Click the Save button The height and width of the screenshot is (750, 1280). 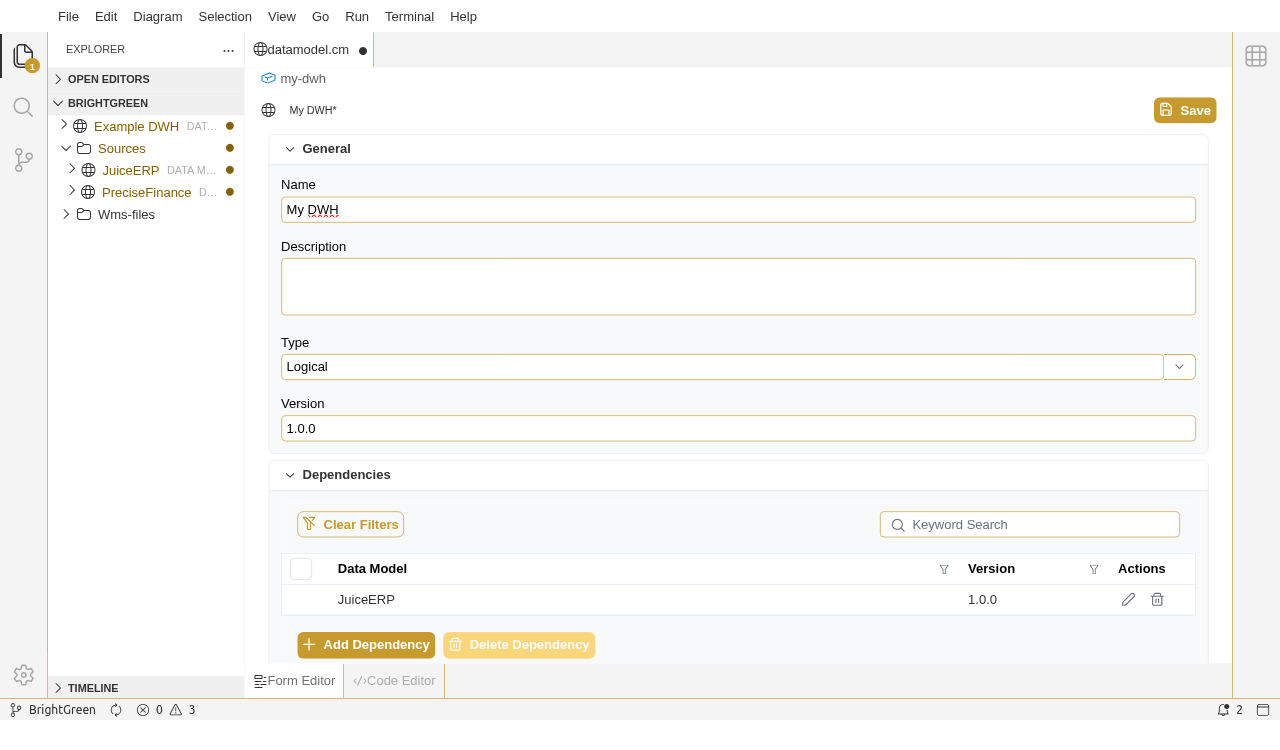tap(1185, 110)
